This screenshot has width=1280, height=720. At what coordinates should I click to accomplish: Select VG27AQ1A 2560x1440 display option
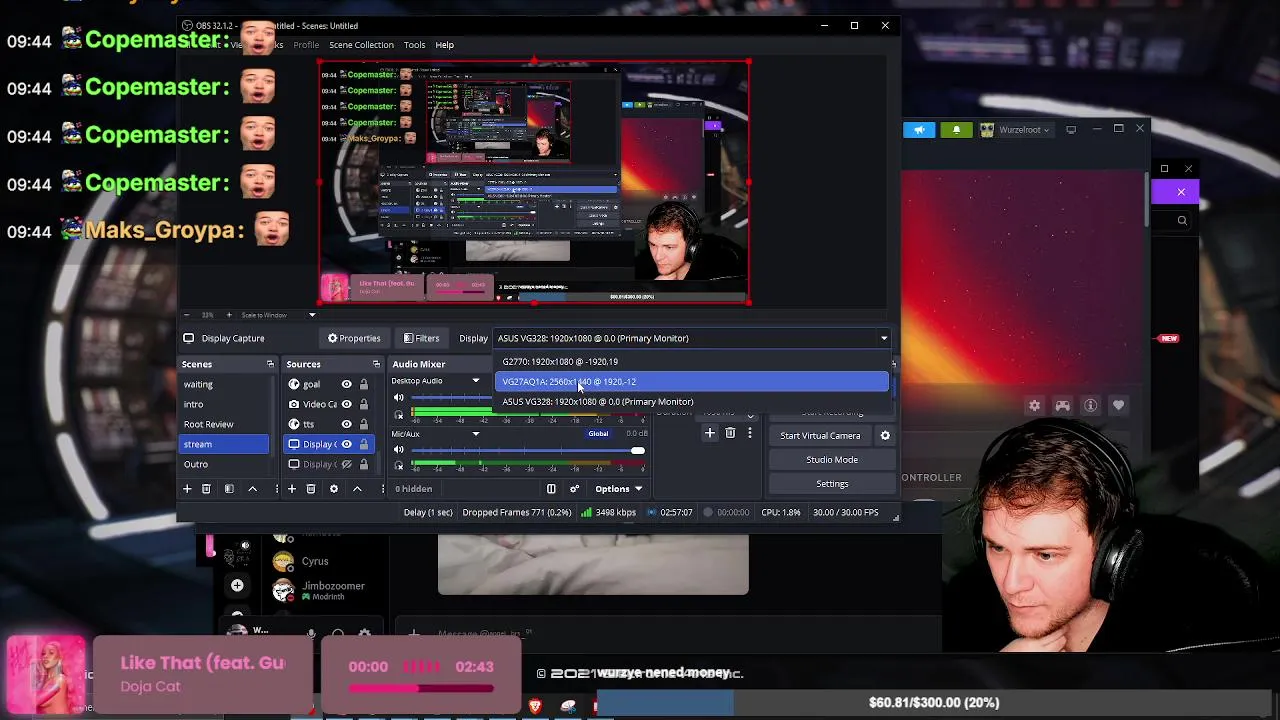pyautogui.click(x=691, y=382)
